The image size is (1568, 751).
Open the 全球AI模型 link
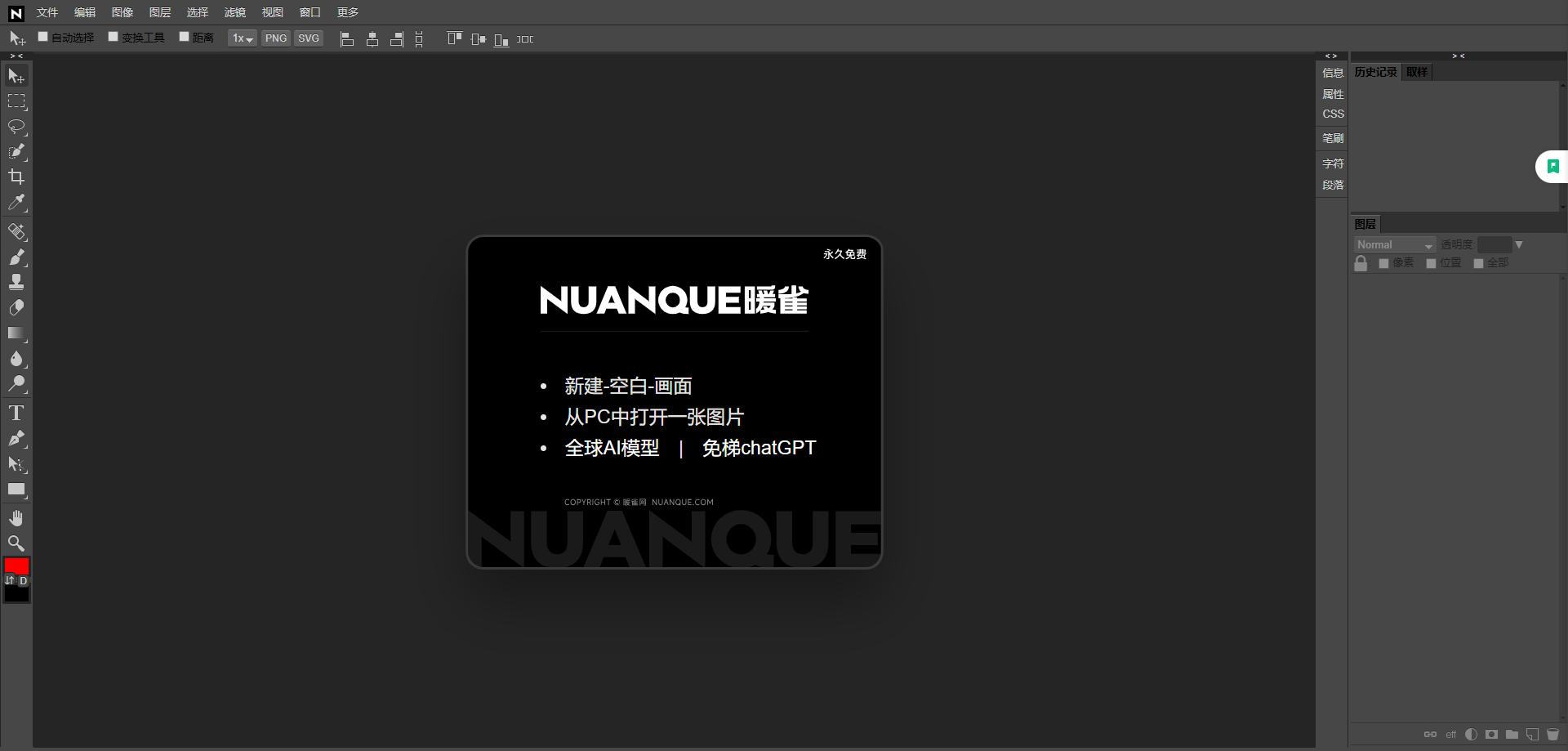612,448
